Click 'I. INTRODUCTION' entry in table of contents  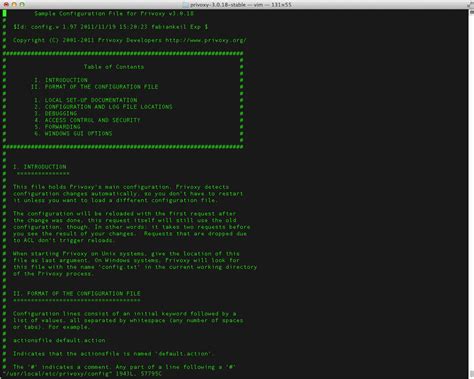click(61, 80)
